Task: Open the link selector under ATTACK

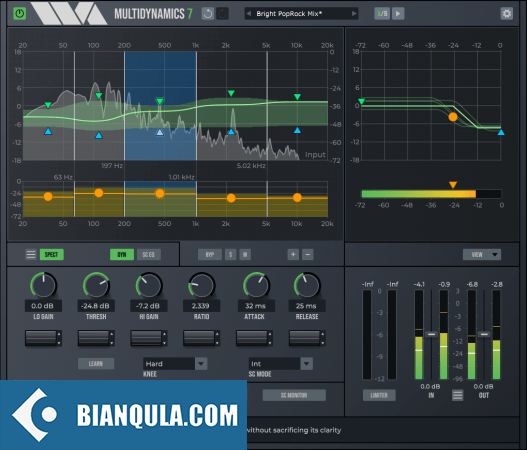Action: pyautogui.click(x=254, y=338)
